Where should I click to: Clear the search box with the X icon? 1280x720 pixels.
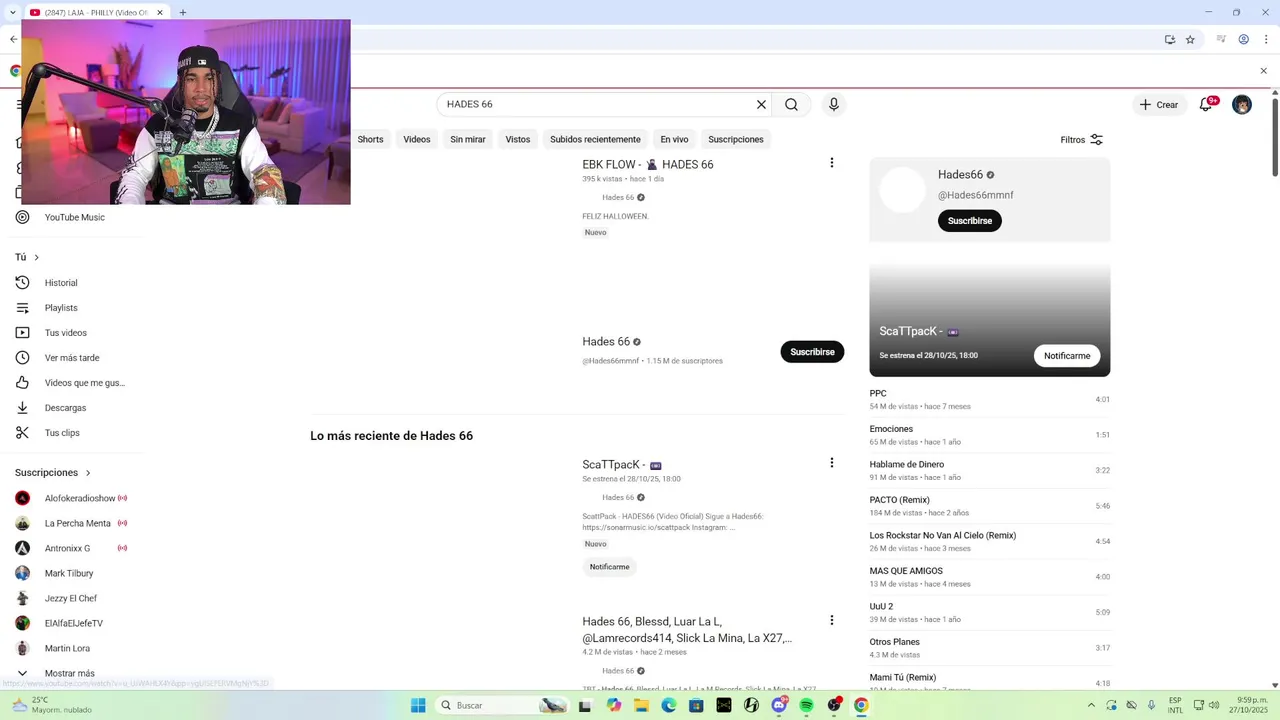click(761, 104)
